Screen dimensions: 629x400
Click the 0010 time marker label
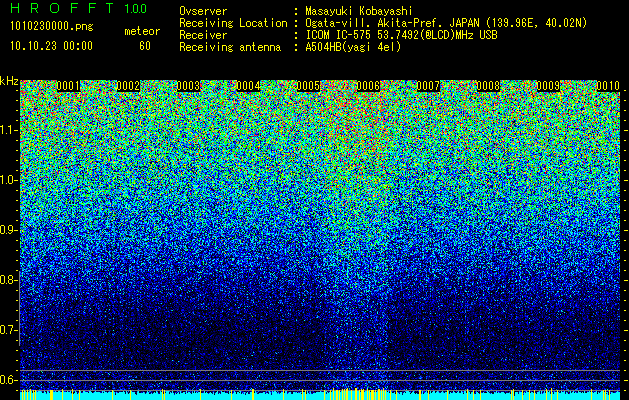608,86
